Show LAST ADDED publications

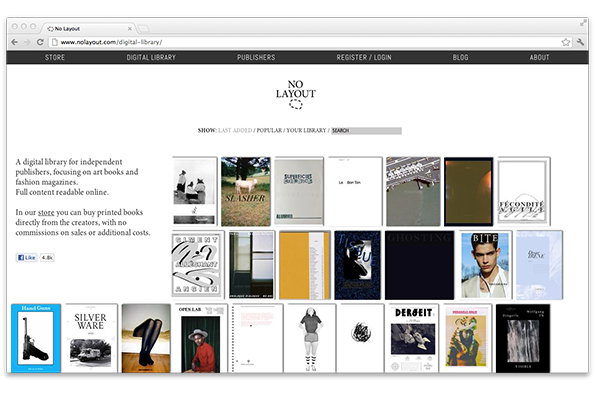235,130
